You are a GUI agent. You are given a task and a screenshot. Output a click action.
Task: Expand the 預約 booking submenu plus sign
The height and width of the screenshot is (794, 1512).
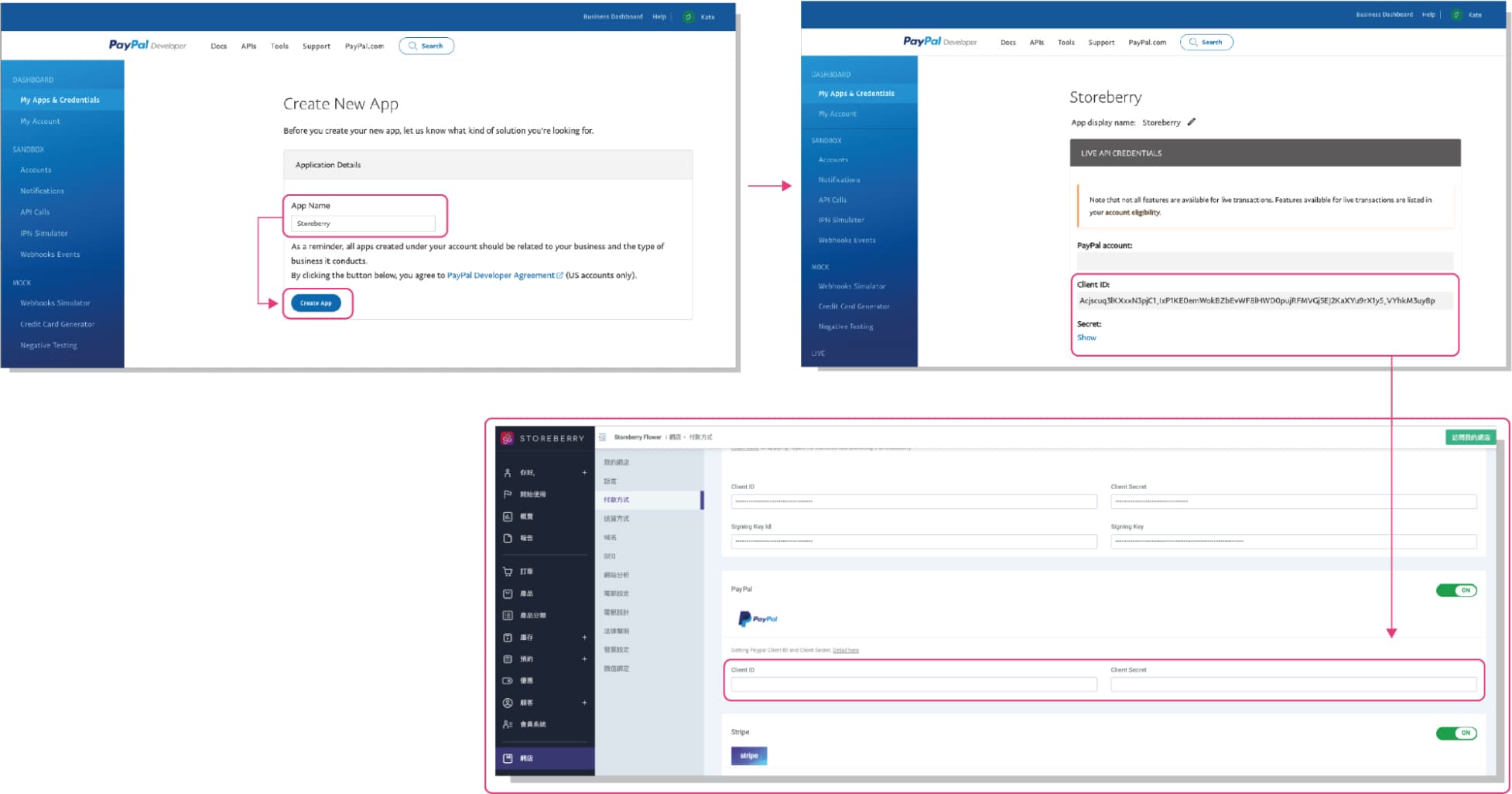[x=584, y=659]
